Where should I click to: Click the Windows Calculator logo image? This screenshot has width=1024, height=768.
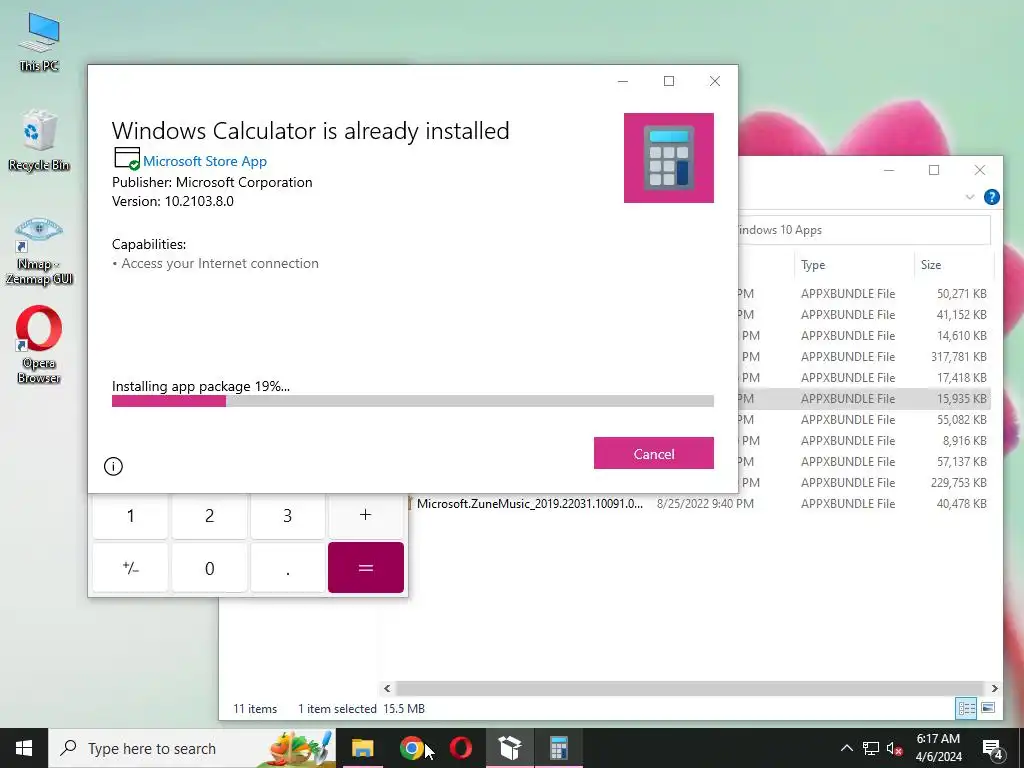[x=668, y=158]
